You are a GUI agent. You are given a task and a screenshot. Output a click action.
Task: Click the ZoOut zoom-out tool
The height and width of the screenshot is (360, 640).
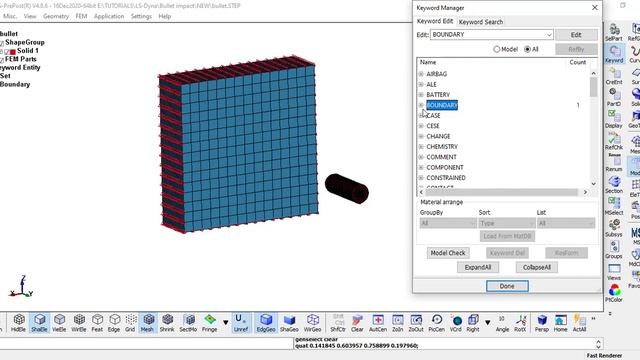(416, 322)
